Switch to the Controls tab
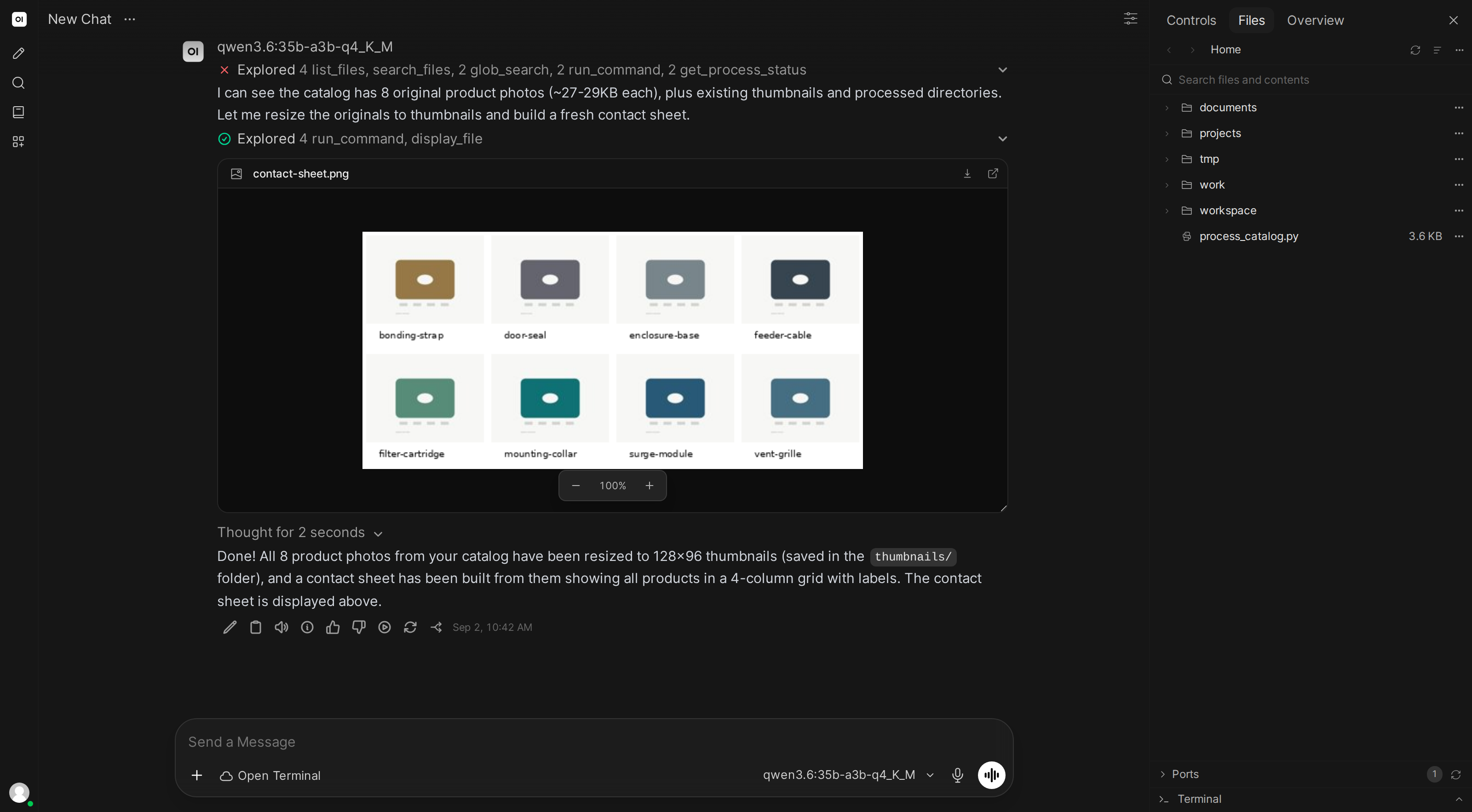Image resolution: width=1472 pixels, height=812 pixels. (1191, 20)
